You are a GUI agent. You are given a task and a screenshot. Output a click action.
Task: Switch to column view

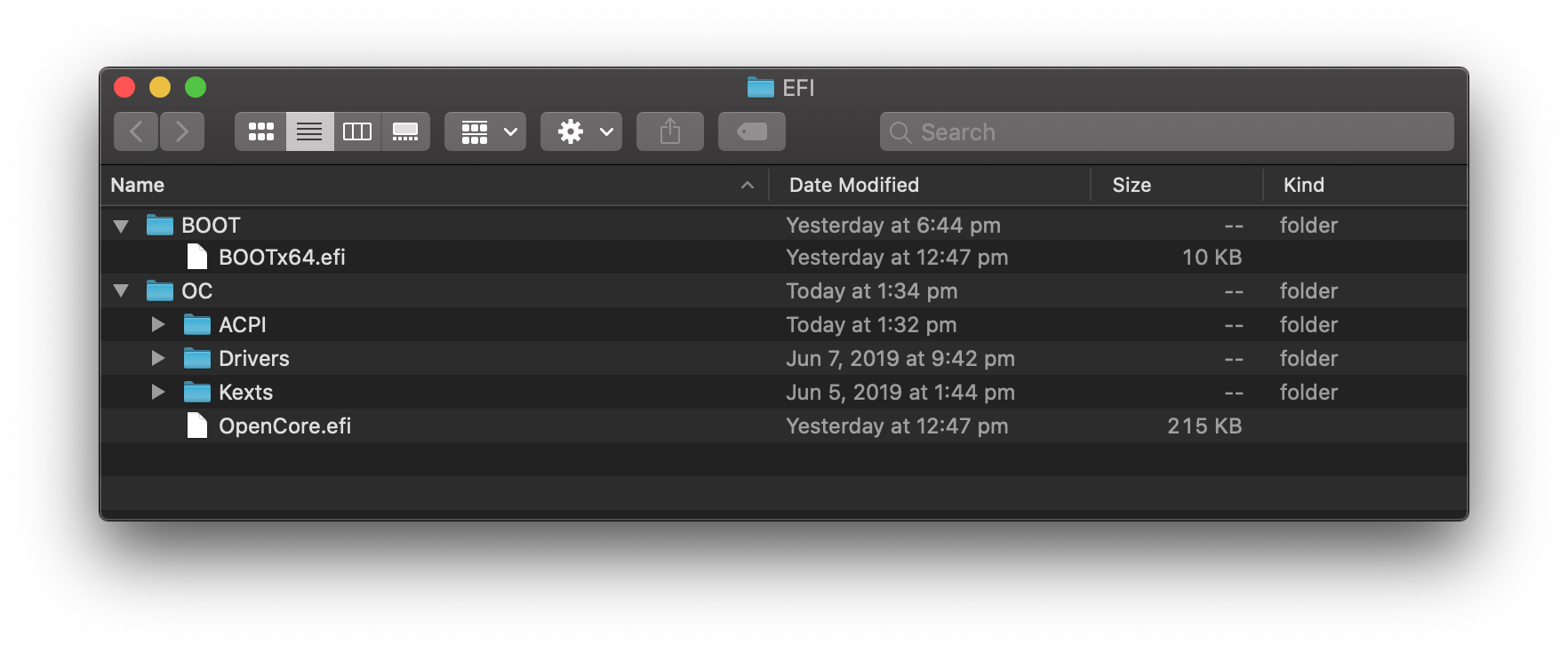(357, 131)
